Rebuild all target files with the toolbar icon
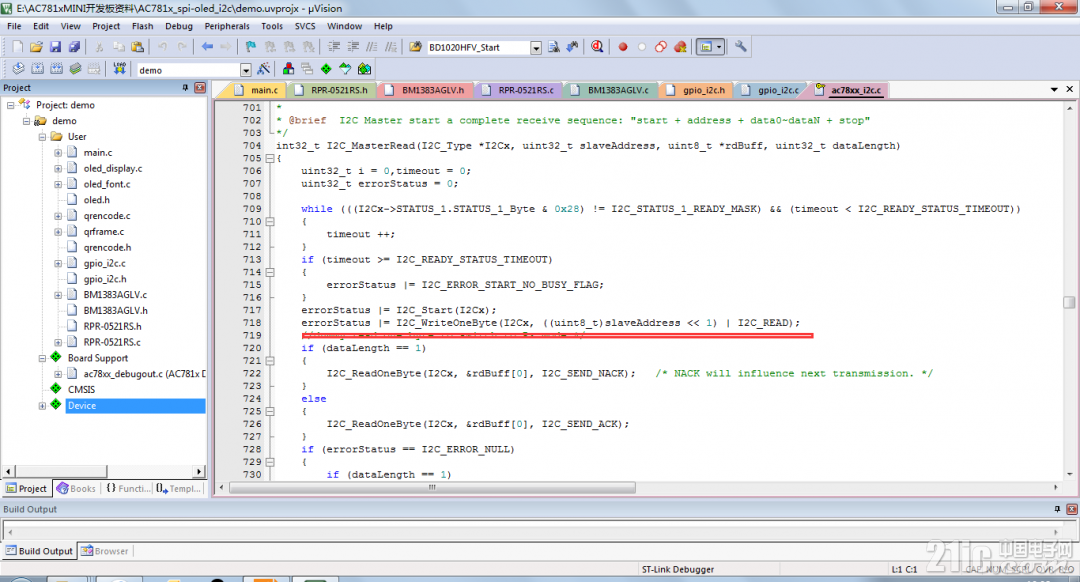The width and height of the screenshot is (1080, 582). pyautogui.click(x=56, y=69)
